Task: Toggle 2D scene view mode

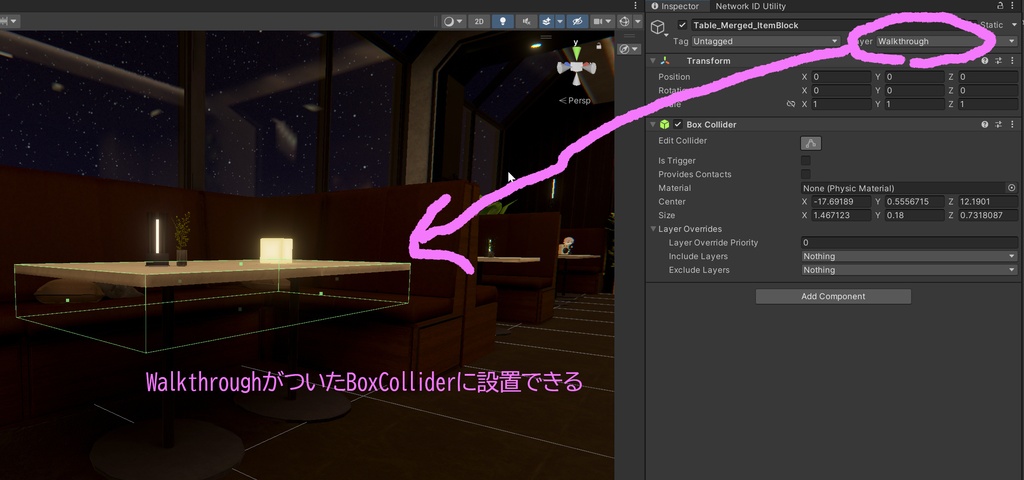Action: 479,22
